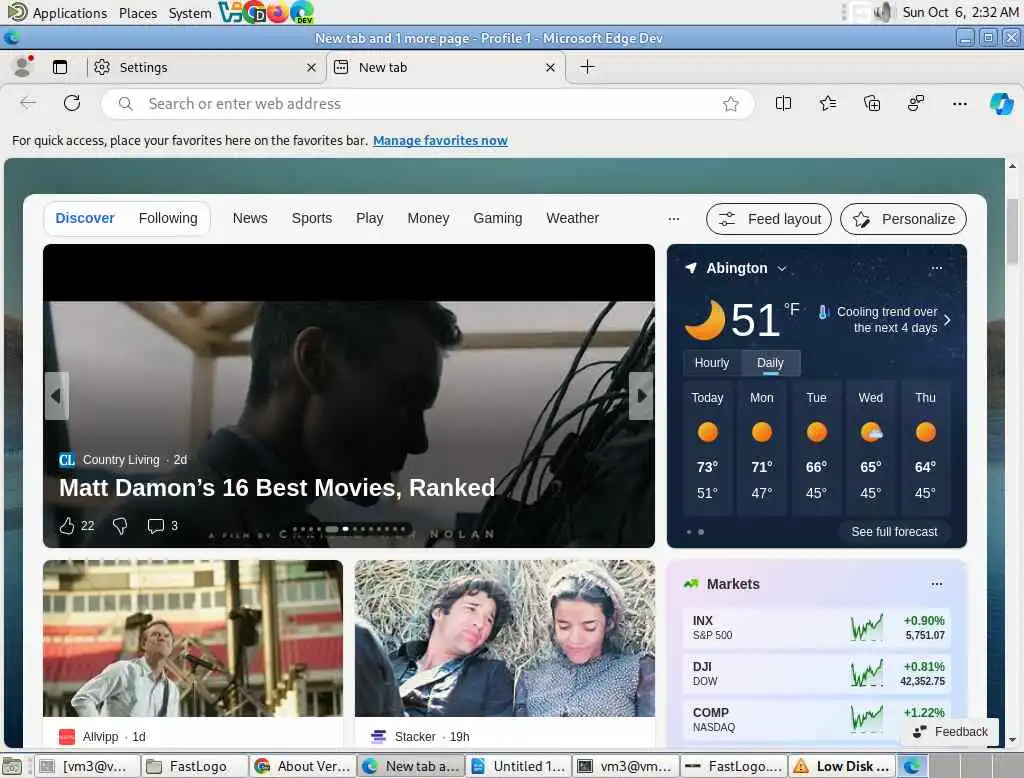Click the Personalize button
Image resolution: width=1024 pixels, height=778 pixels.
tap(903, 219)
